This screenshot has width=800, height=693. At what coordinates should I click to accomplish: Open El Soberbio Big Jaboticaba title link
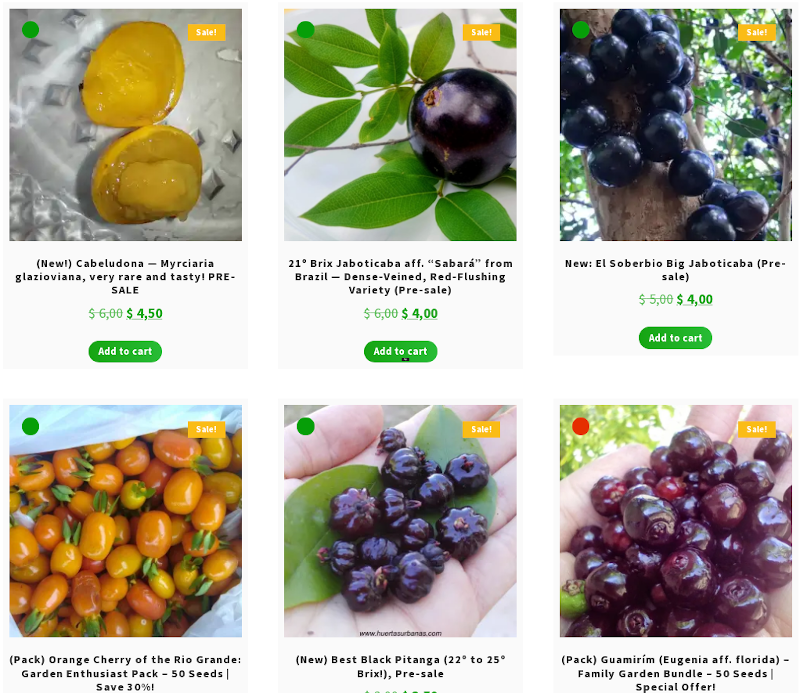[675, 270]
